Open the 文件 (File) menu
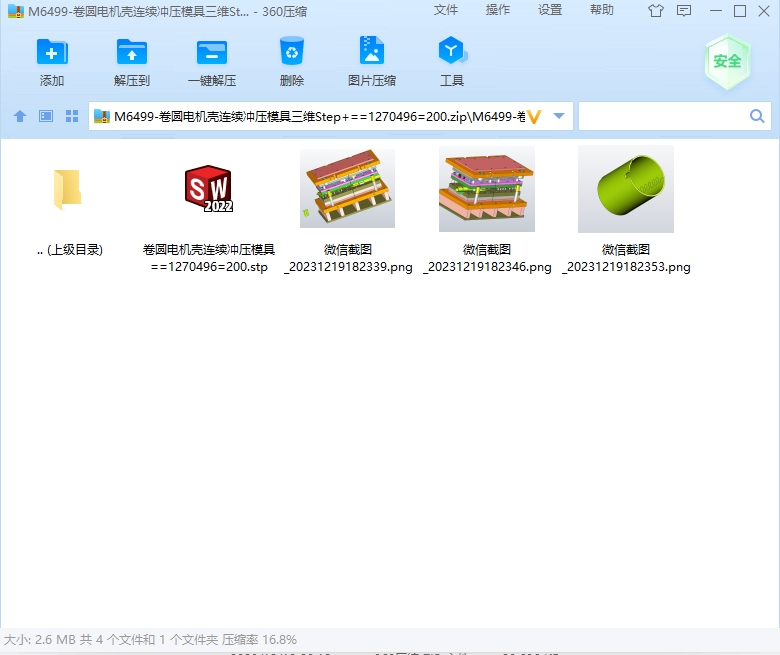The image size is (780, 655). (446, 10)
